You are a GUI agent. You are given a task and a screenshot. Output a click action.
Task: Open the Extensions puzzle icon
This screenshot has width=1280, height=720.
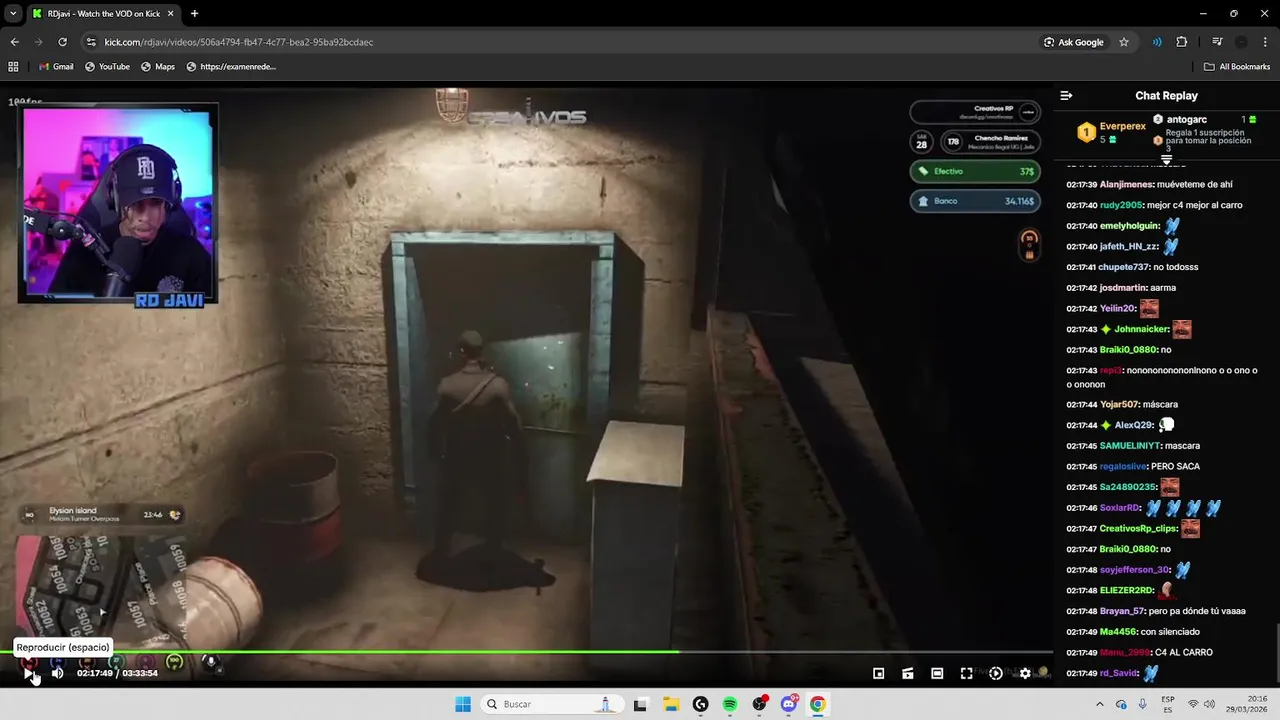(x=1182, y=42)
